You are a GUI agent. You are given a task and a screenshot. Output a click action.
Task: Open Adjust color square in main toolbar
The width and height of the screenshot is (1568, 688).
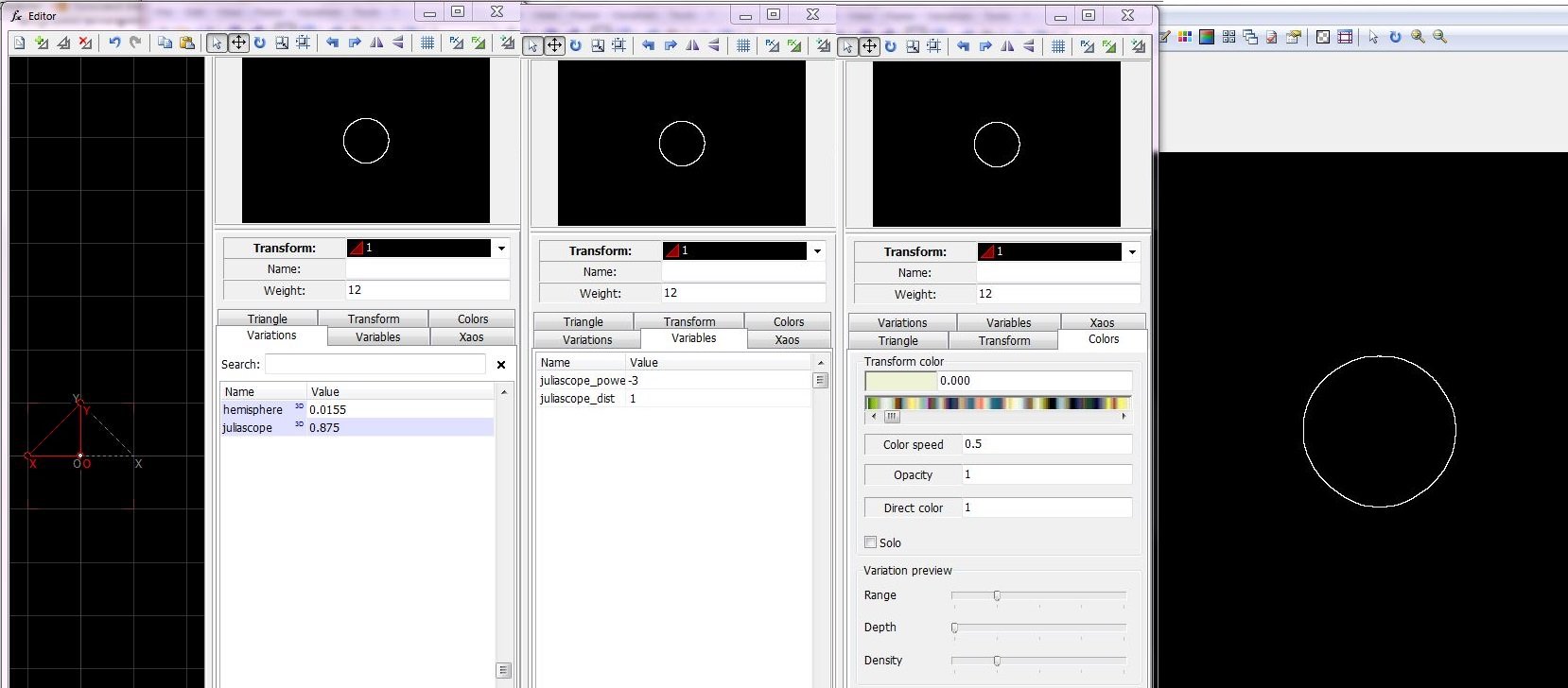[1207, 37]
